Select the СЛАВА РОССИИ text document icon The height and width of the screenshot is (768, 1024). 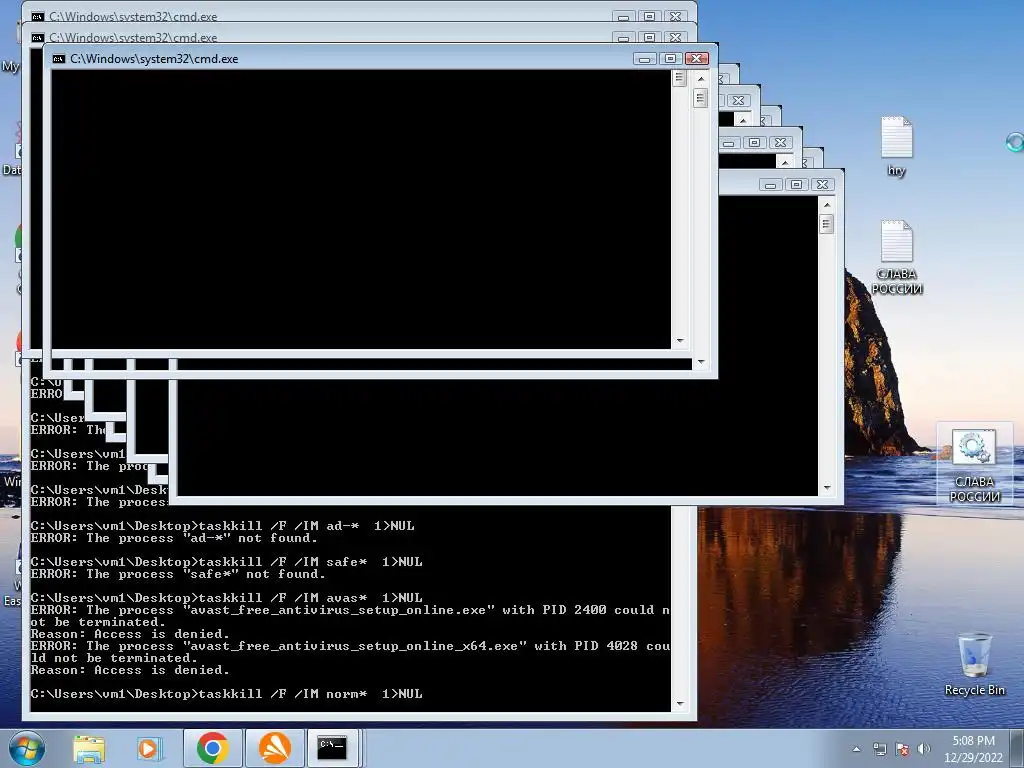[x=897, y=257]
